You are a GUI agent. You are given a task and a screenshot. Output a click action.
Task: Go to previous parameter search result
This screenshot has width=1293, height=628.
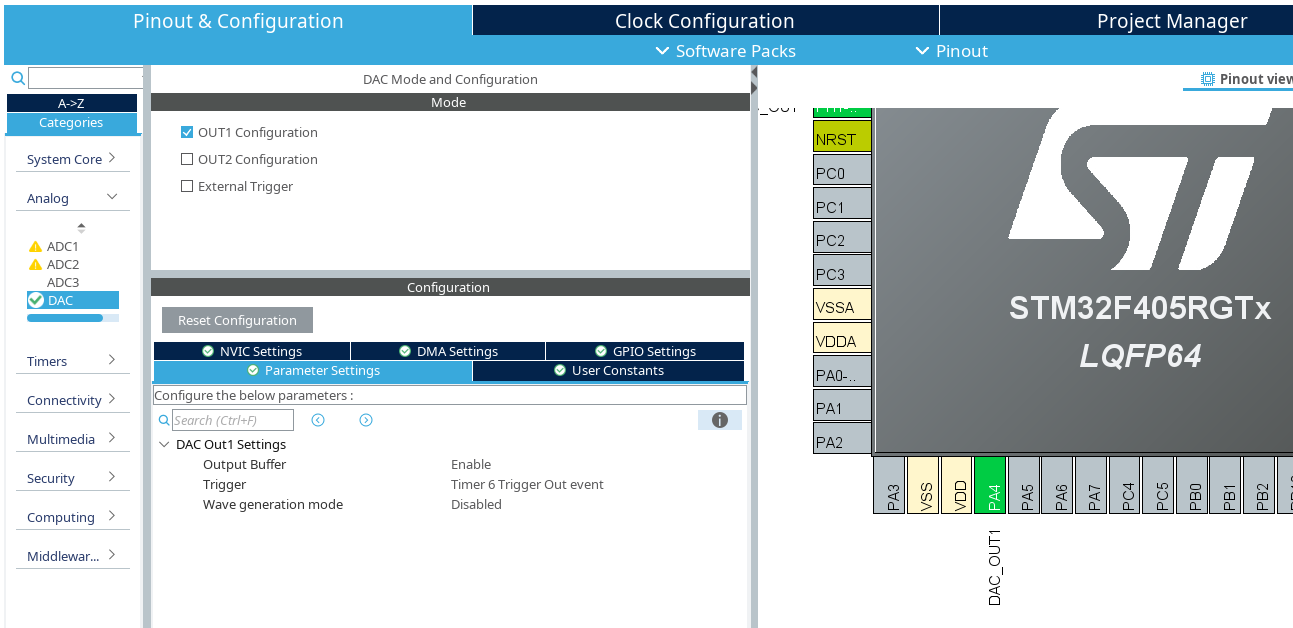coord(318,420)
